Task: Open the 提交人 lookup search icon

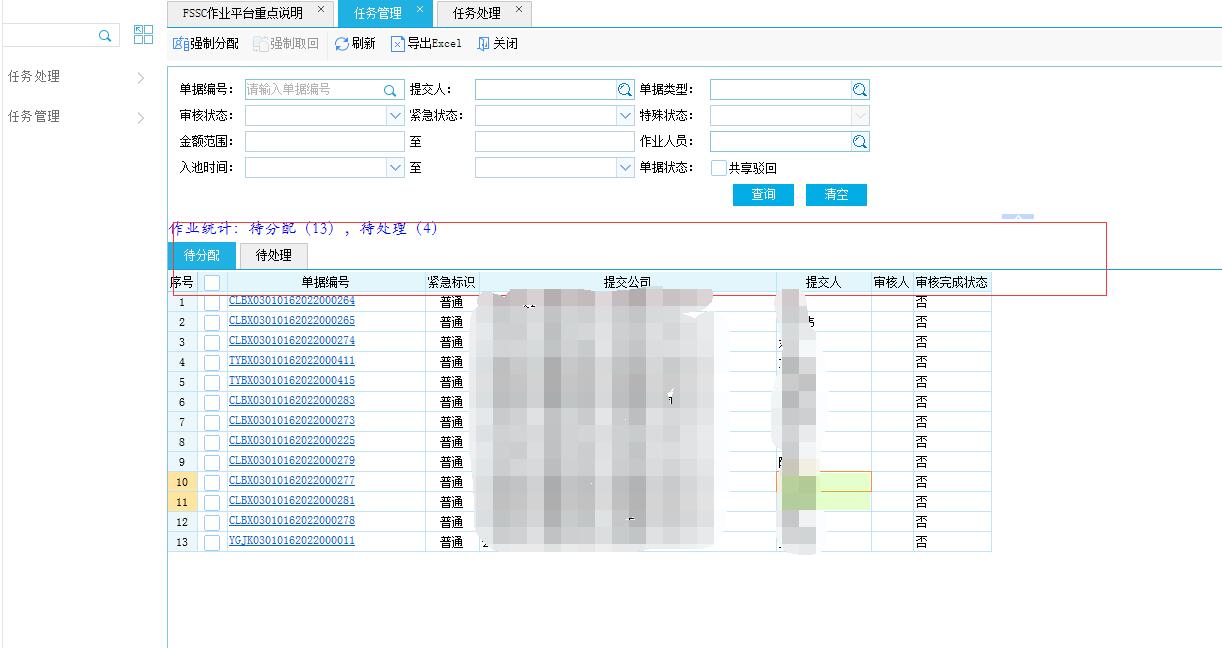Action: [x=625, y=90]
